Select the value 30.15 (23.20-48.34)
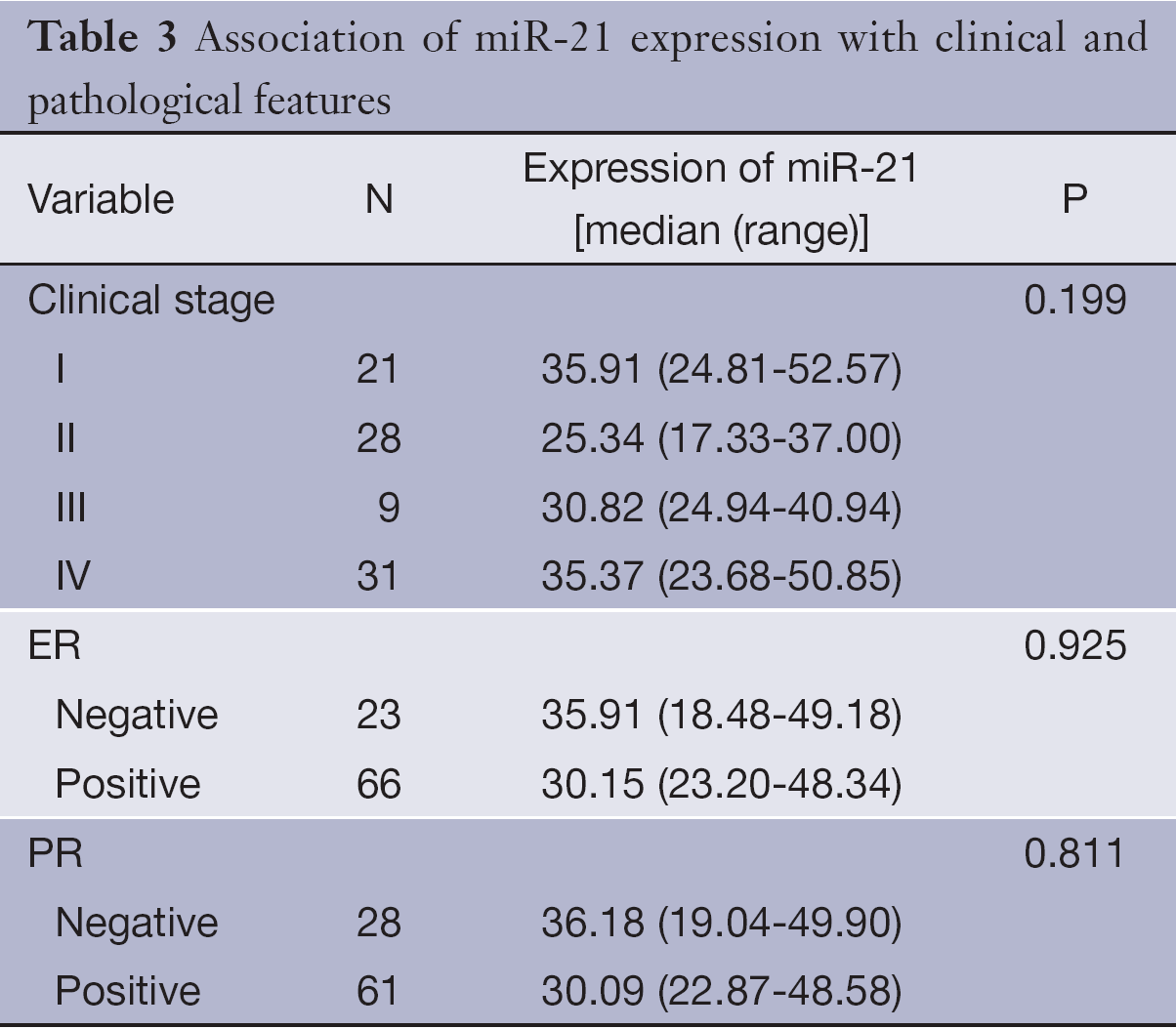The height and width of the screenshot is (1029, 1176). pyautogui.click(x=721, y=784)
